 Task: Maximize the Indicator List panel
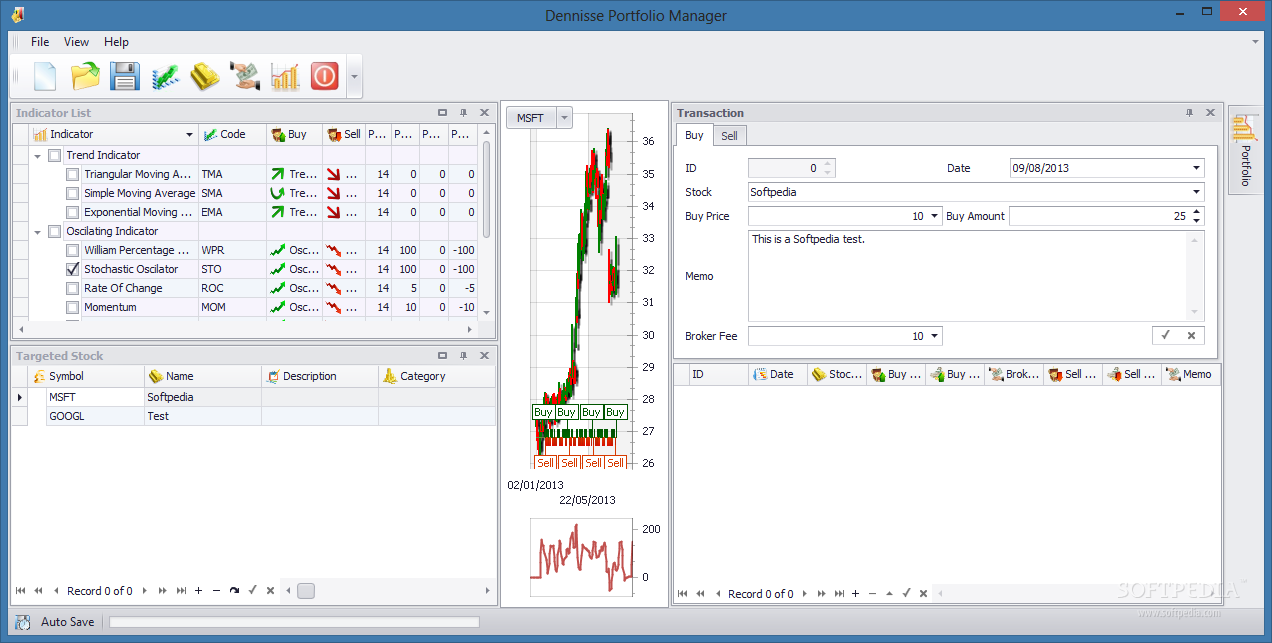click(x=443, y=113)
